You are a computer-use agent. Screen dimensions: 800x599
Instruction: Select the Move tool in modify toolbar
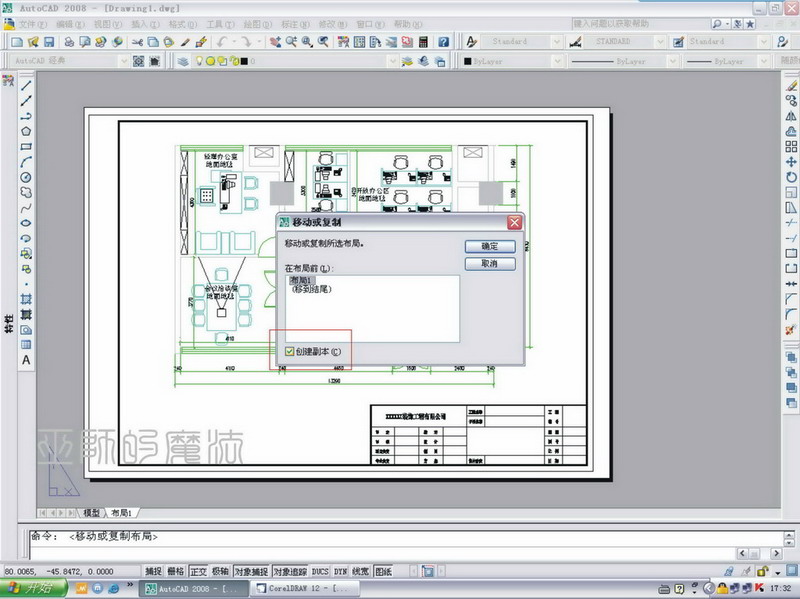791,162
